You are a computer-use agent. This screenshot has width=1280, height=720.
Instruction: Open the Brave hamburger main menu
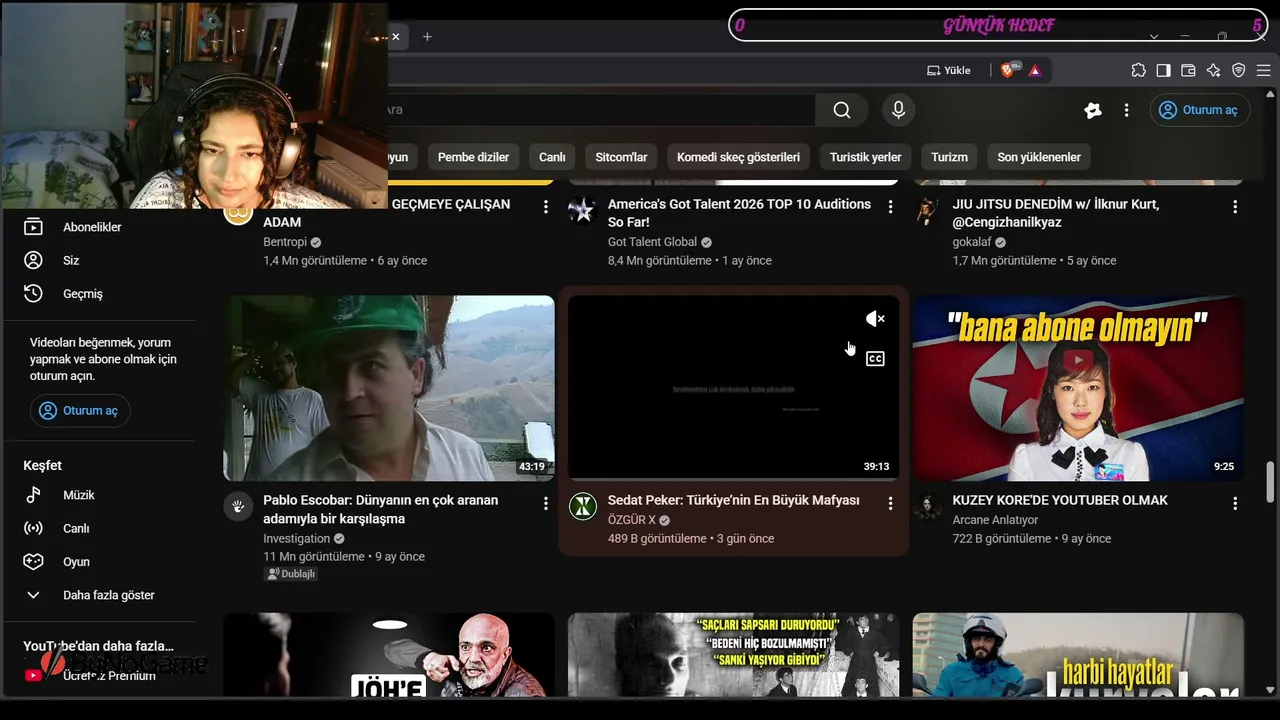[x=1263, y=70]
